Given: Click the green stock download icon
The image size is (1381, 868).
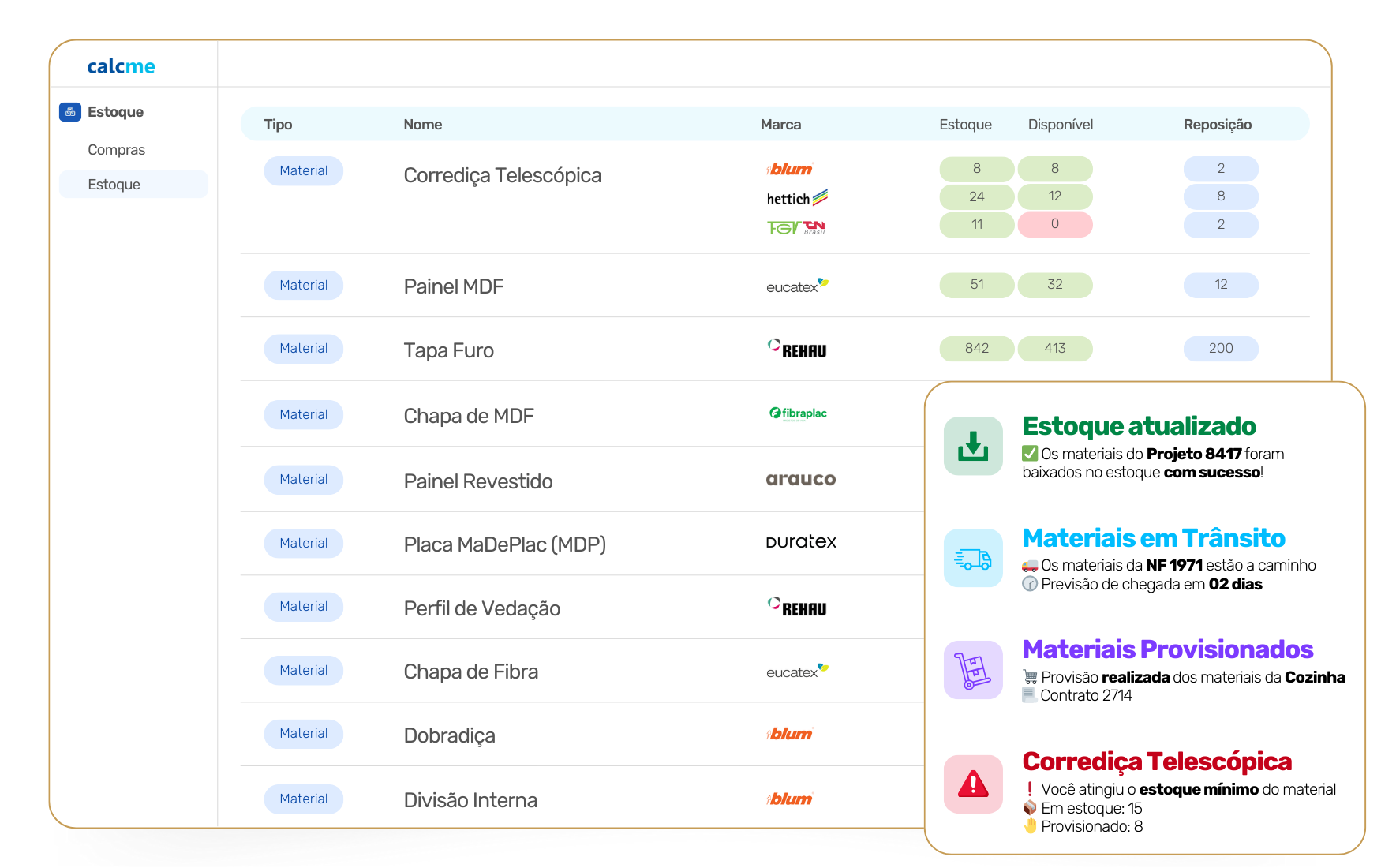Looking at the screenshot, I should coord(973,446).
